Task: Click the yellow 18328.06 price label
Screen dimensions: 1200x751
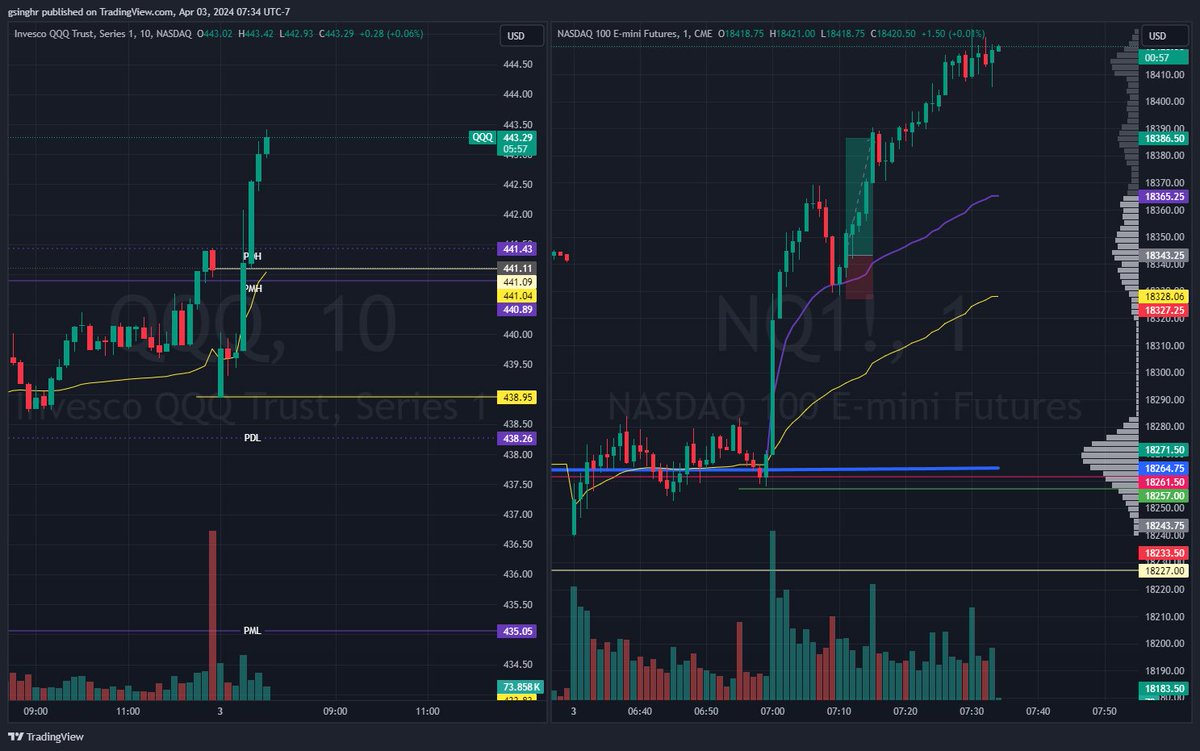Action: 1163,297
